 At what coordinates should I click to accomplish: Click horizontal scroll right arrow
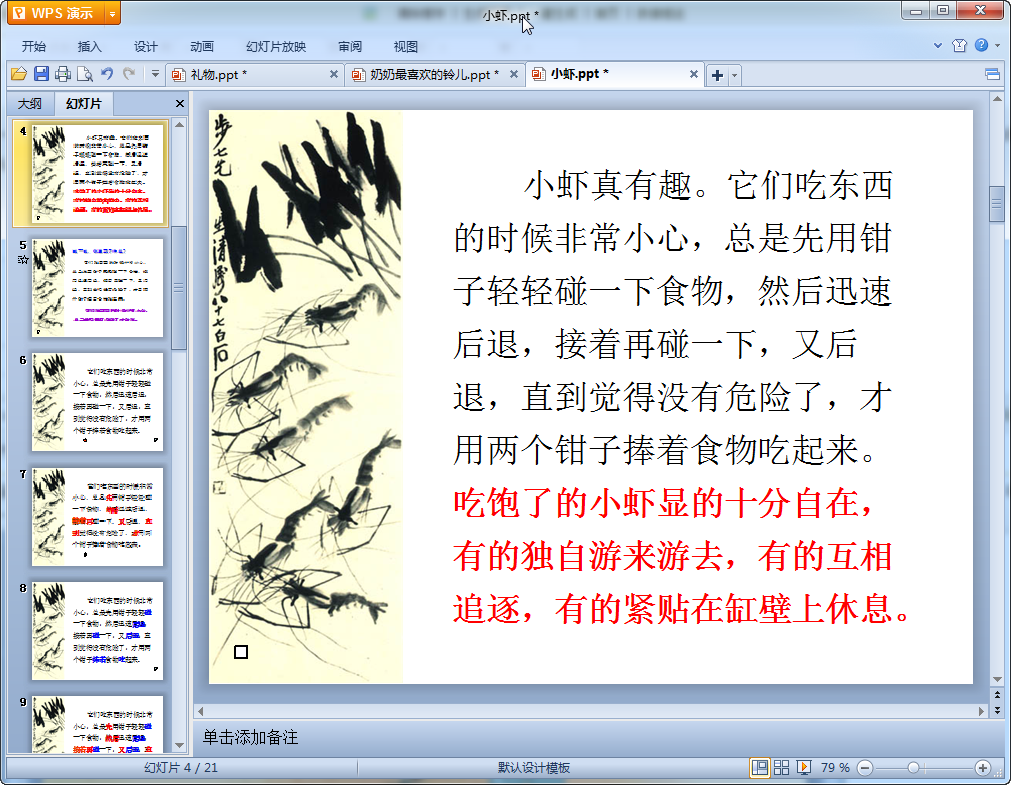981,711
